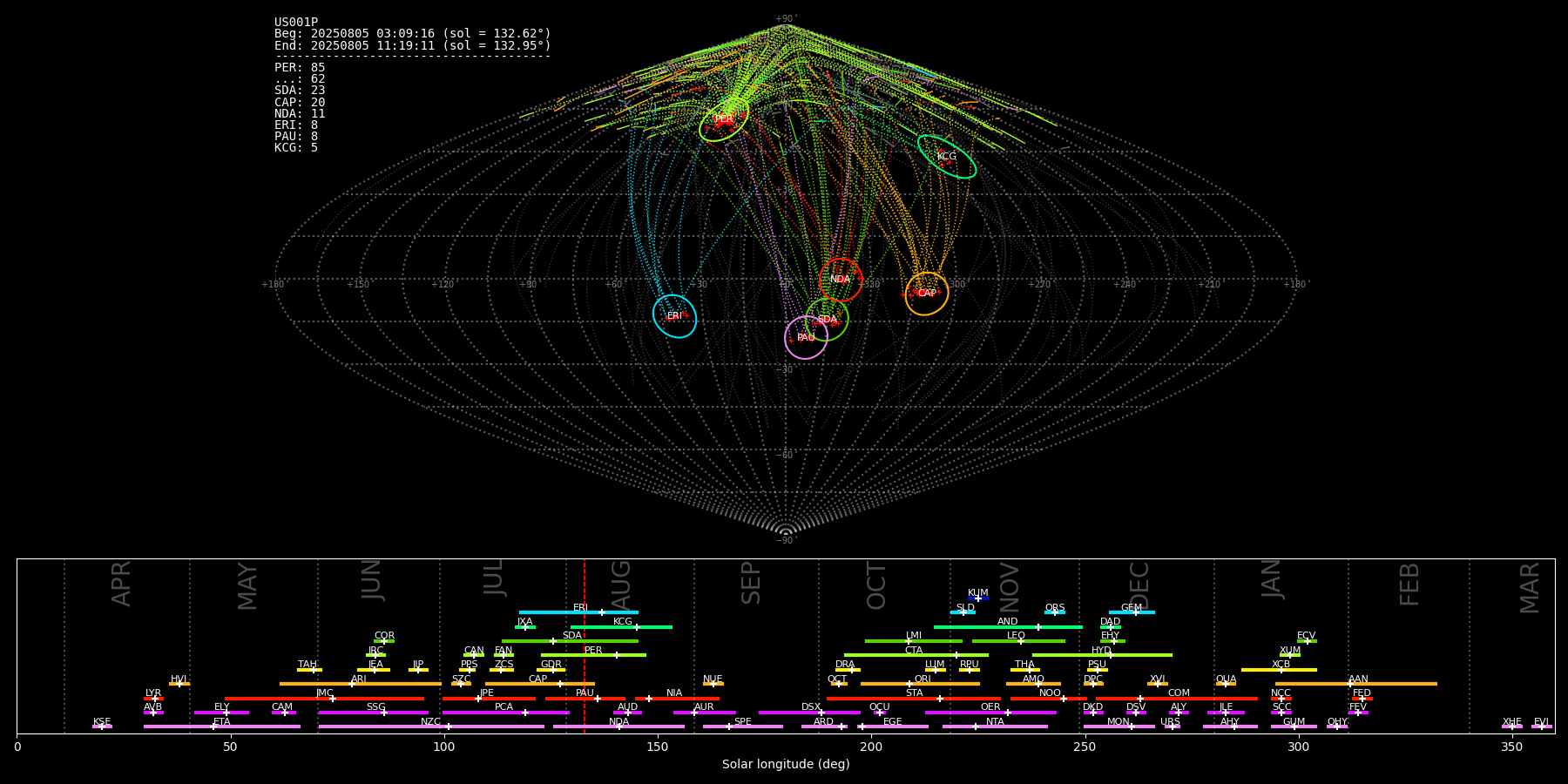The image size is (1568, 784).
Task: Select the yellow XCB shower bar
Action: pos(1279,670)
